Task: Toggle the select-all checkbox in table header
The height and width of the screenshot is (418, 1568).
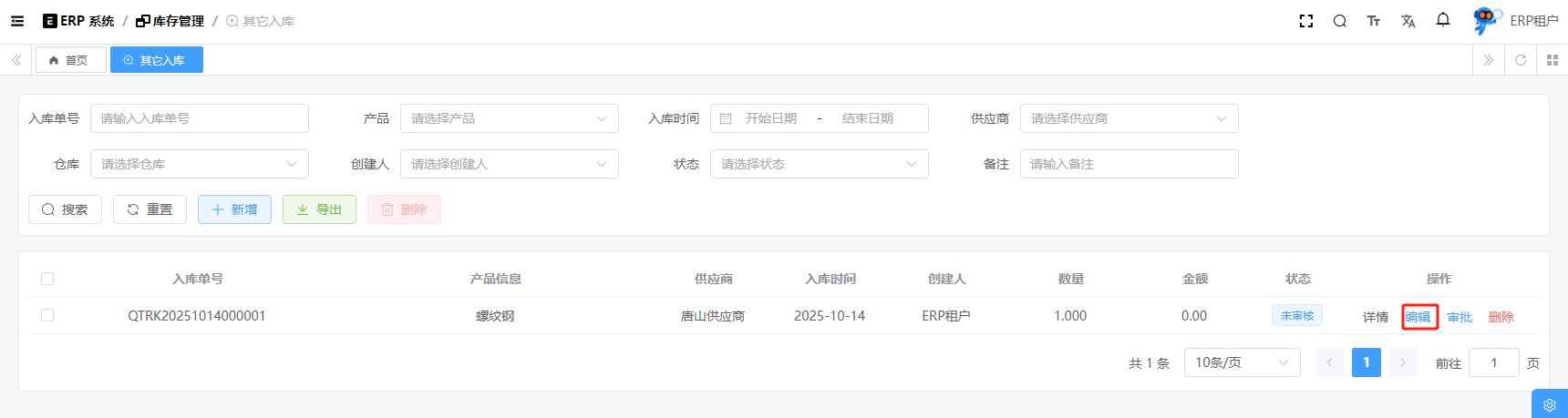Action: pos(47,279)
